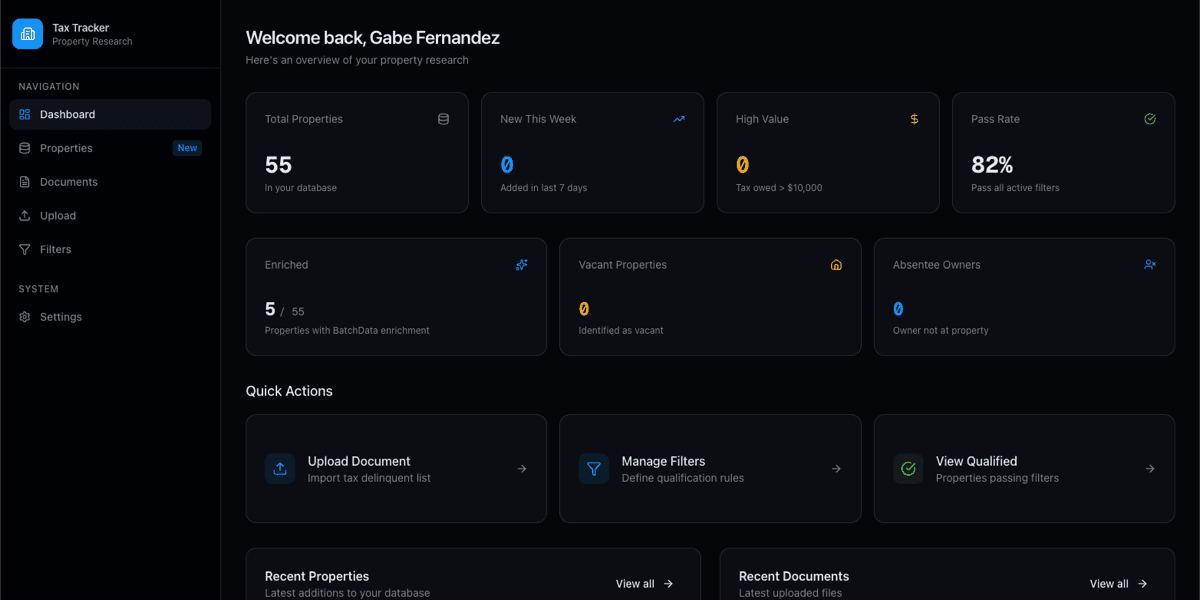Viewport: 1200px width, 600px height.
Task: Click the upload icon in Upload Document tile
Action: tap(280, 469)
